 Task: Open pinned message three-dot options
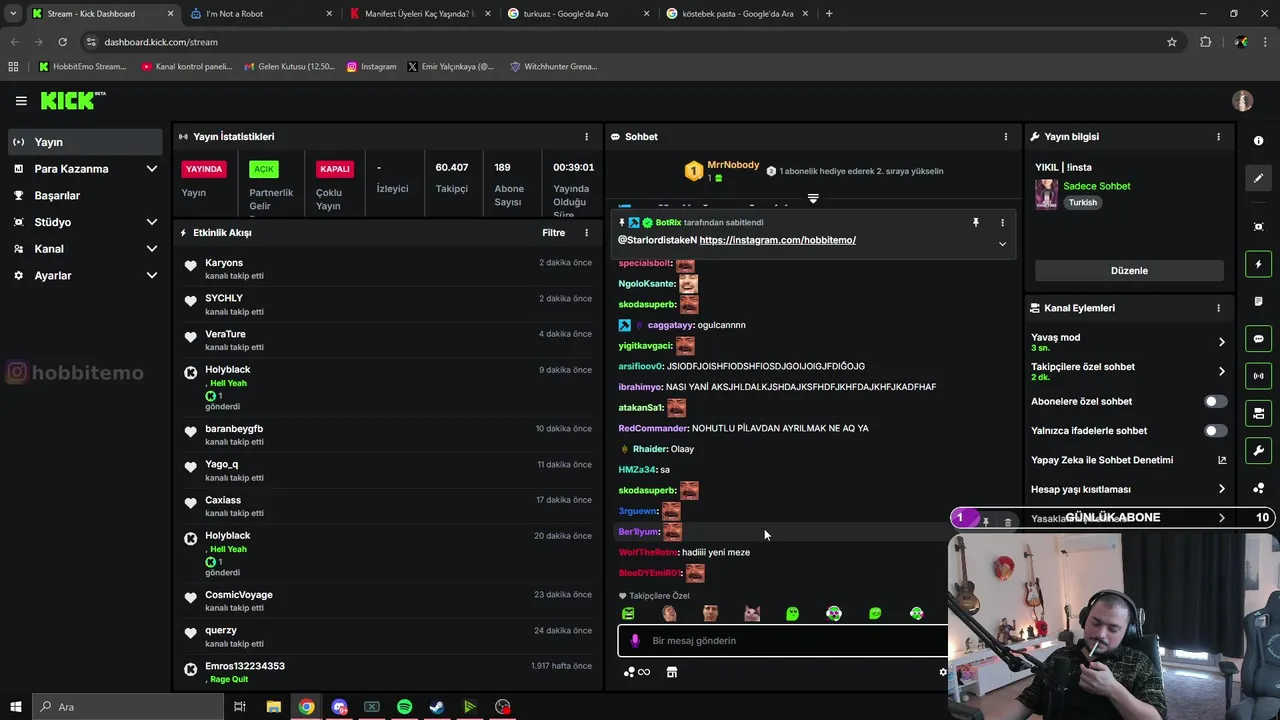click(1002, 223)
